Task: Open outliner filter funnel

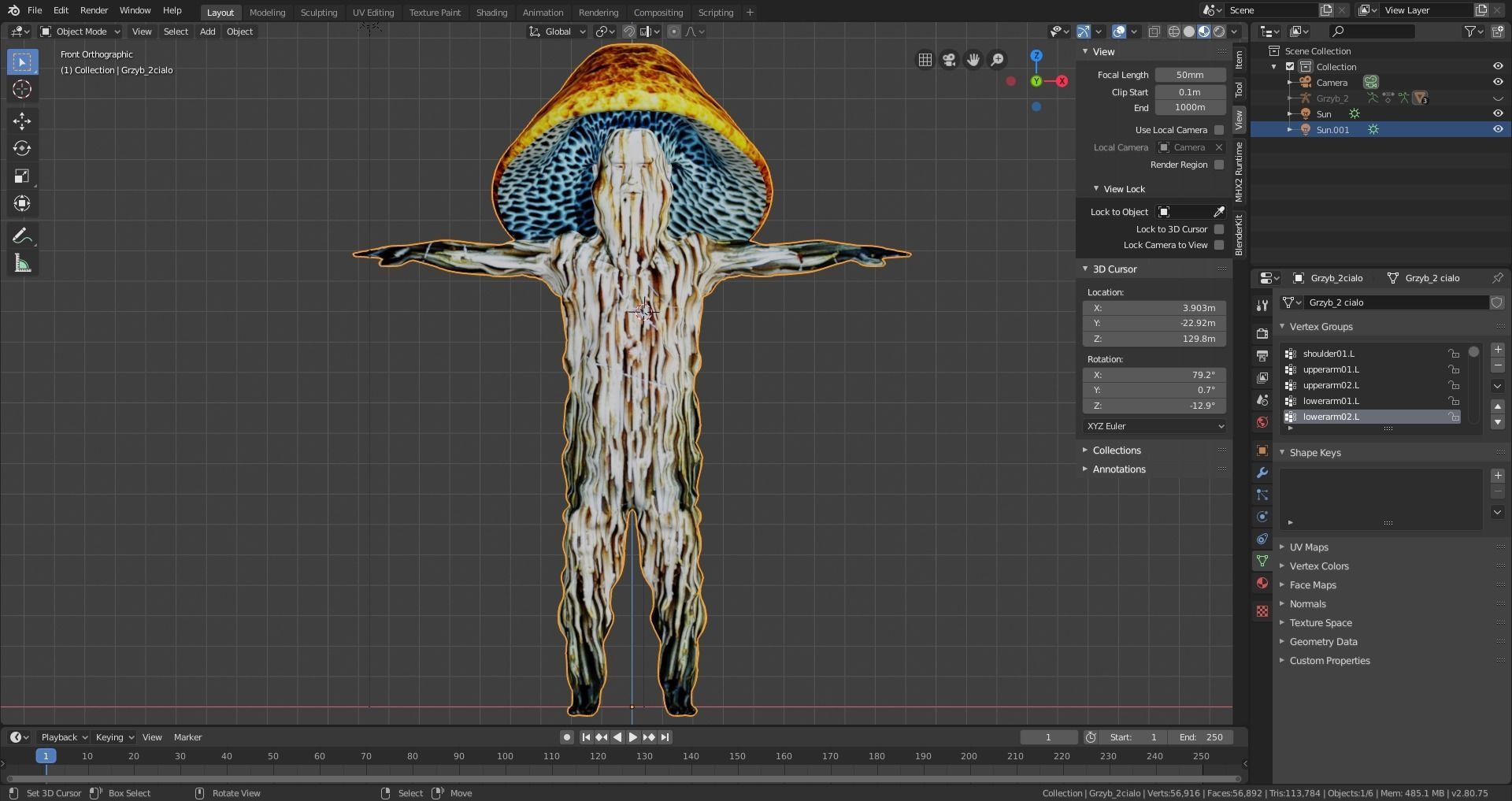Action: pyautogui.click(x=1473, y=32)
